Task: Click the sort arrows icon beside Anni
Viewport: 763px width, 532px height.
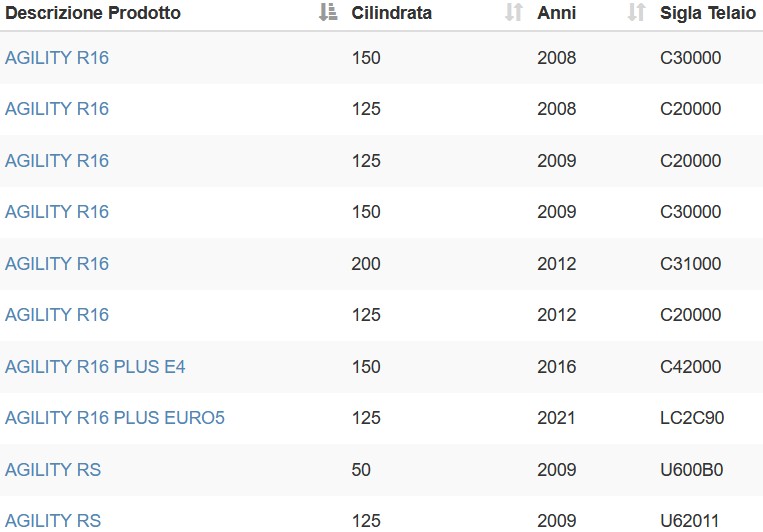Action: coord(636,12)
